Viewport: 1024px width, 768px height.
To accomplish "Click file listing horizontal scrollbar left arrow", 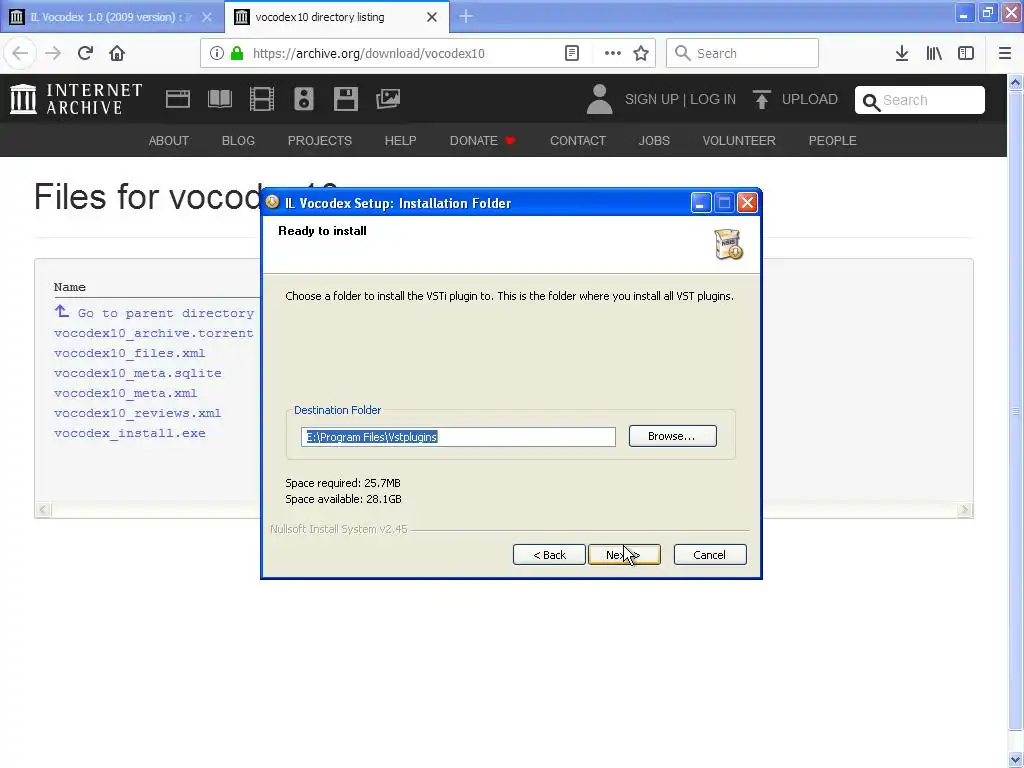I will [x=43, y=510].
